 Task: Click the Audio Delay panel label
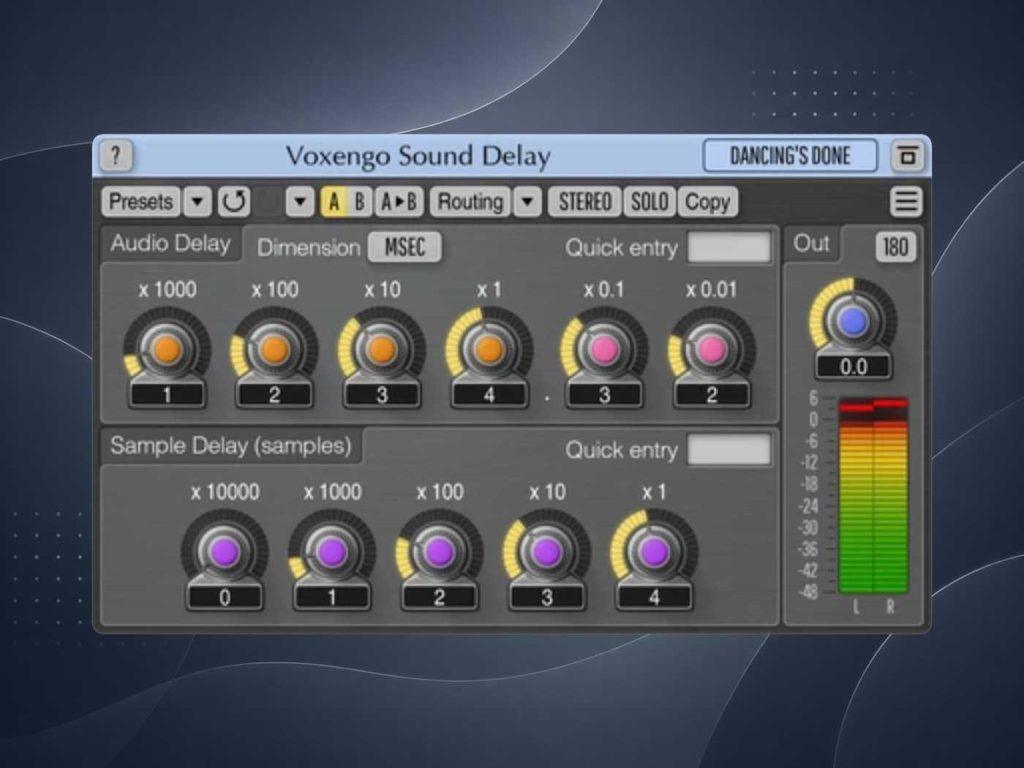tap(170, 244)
